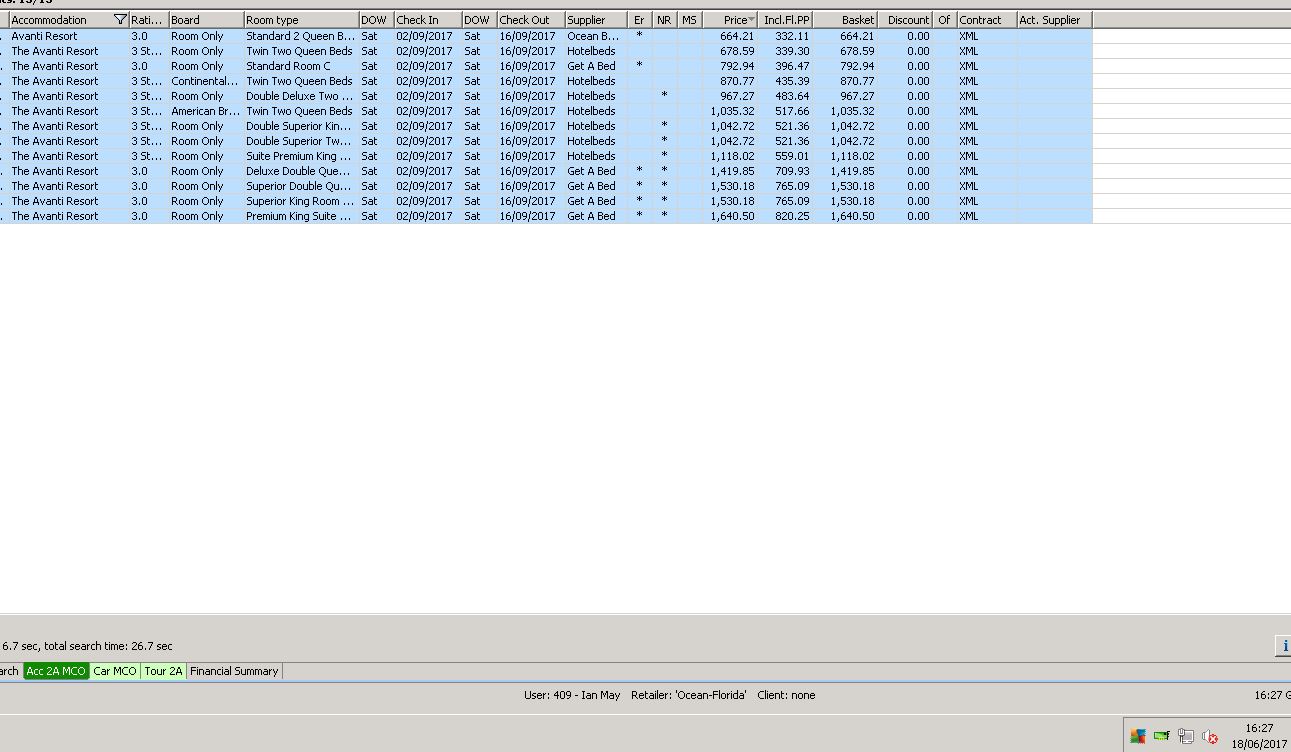Click the total search time status text
Screen dimensions: 1291x752
108,646
